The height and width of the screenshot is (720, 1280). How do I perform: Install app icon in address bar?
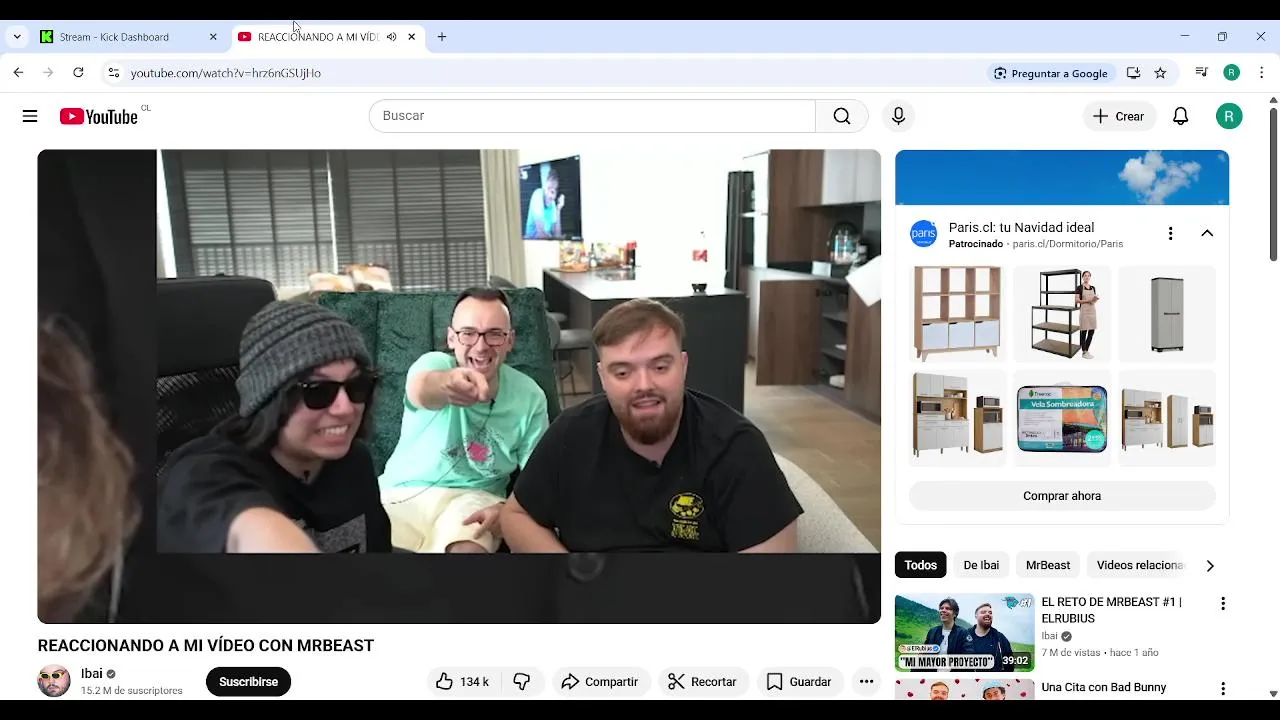click(x=1133, y=73)
